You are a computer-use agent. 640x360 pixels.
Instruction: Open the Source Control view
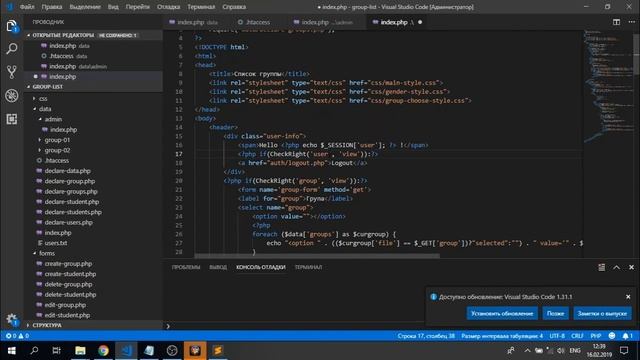point(12,72)
